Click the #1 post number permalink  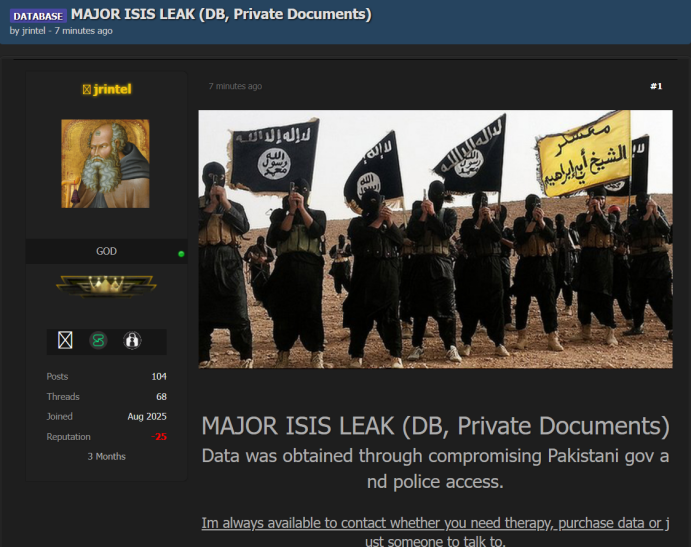656,86
